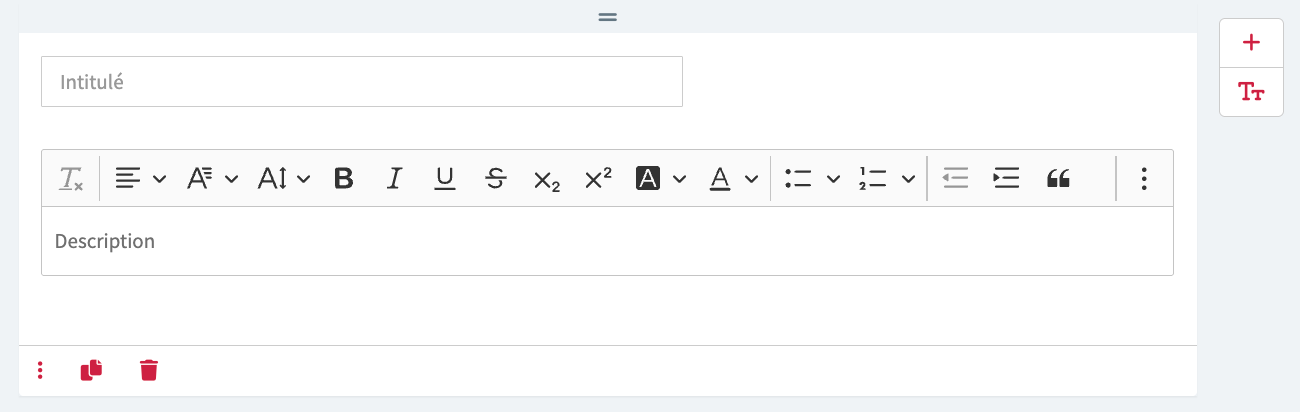Show more toolbar items
The image size is (1300, 412).
[x=1144, y=179]
